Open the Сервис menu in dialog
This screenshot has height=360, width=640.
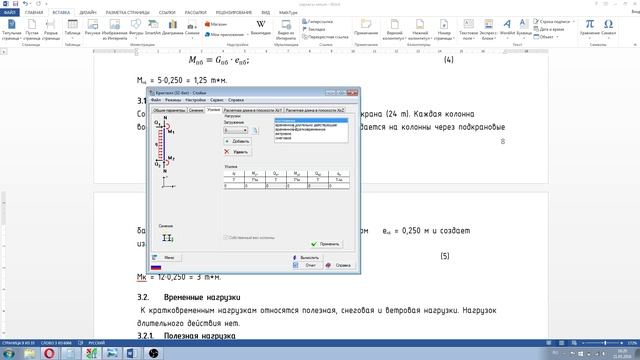click(216, 100)
